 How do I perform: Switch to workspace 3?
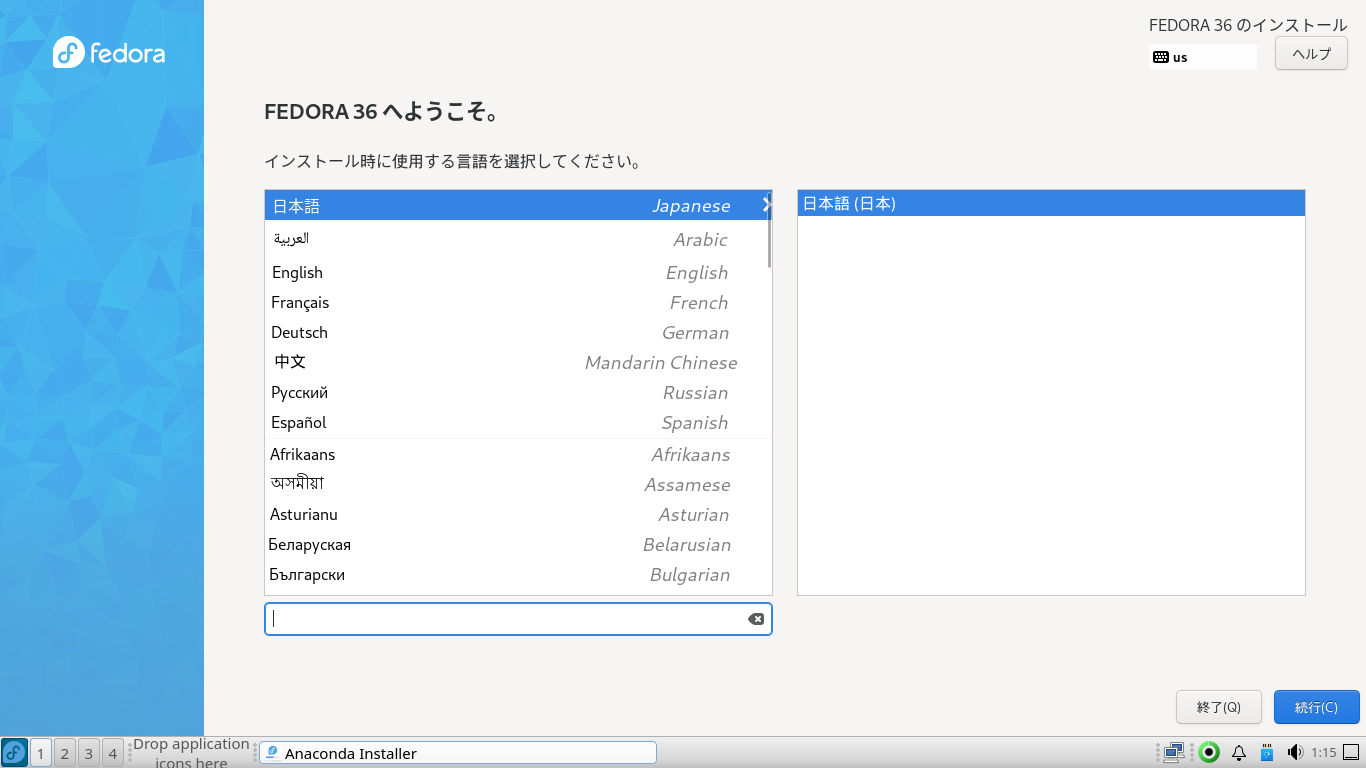(x=89, y=753)
